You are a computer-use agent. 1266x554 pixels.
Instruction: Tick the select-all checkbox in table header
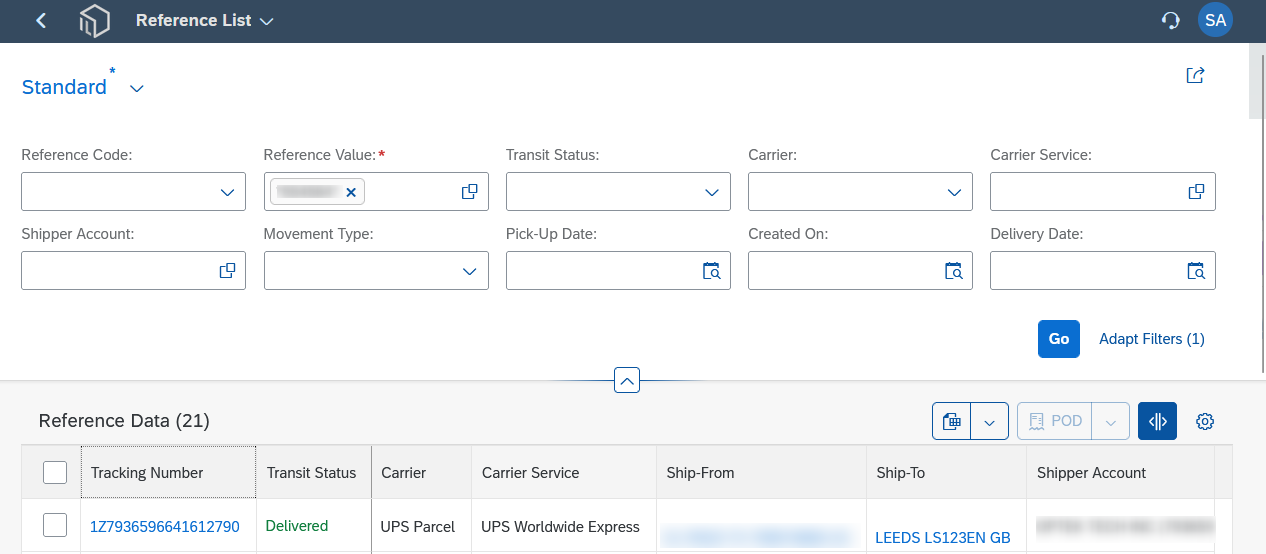[x=55, y=472]
